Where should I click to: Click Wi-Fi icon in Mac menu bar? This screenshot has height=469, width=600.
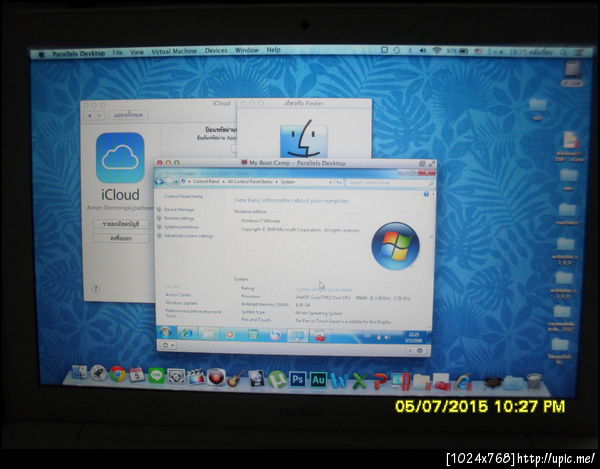pos(437,50)
